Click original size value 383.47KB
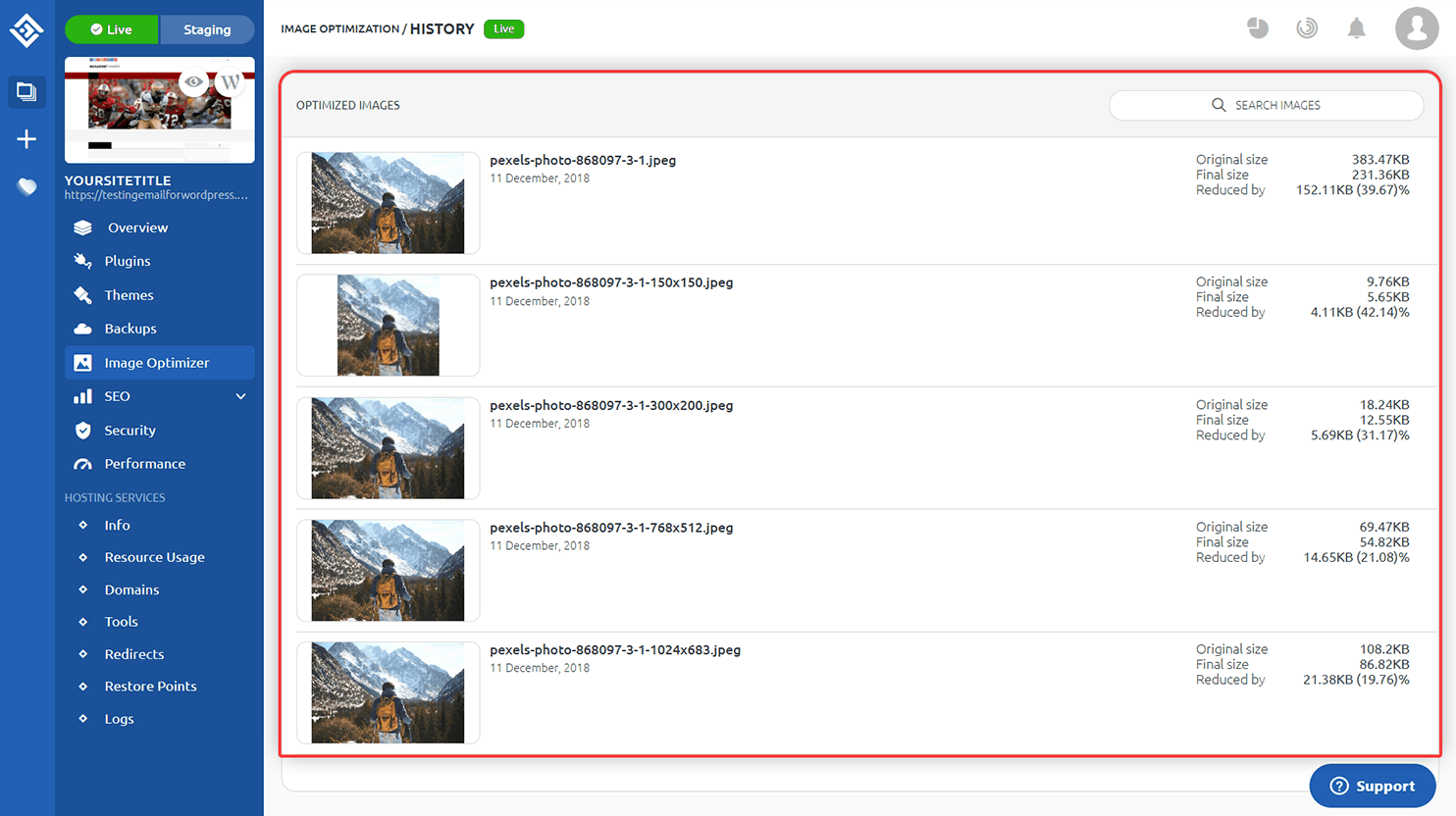This screenshot has width=1456, height=816. pyautogui.click(x=1380, y=160)
